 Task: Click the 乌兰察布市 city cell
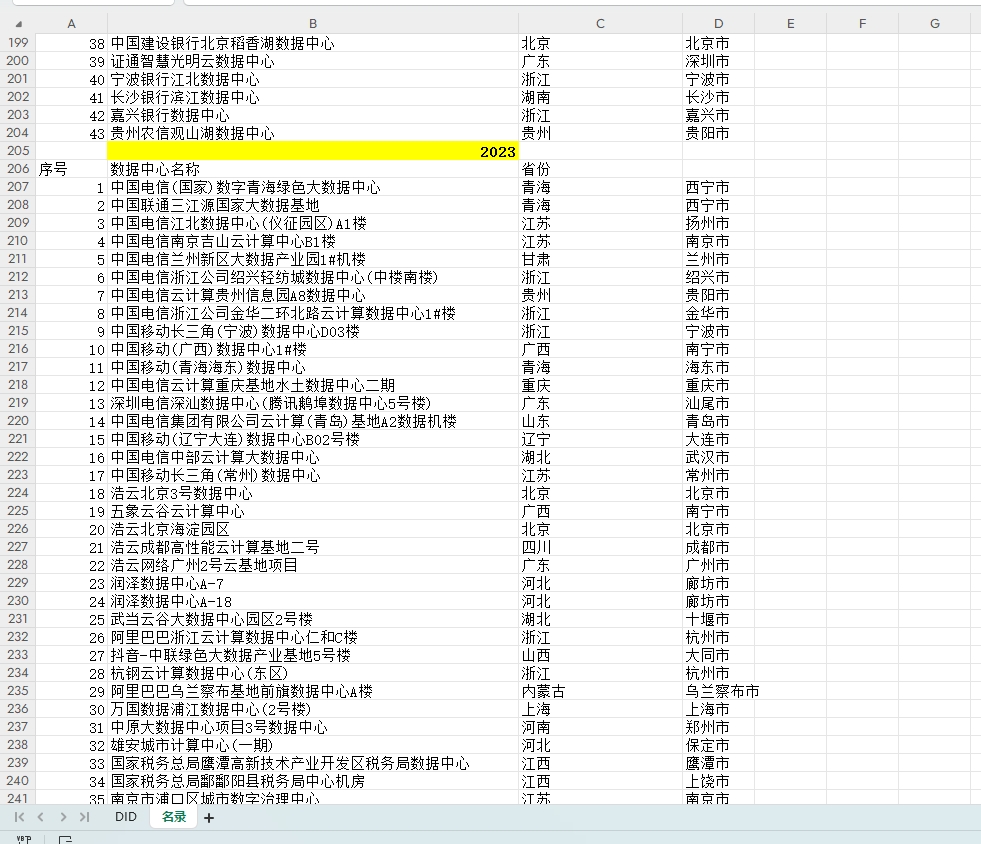pos(718,691)
